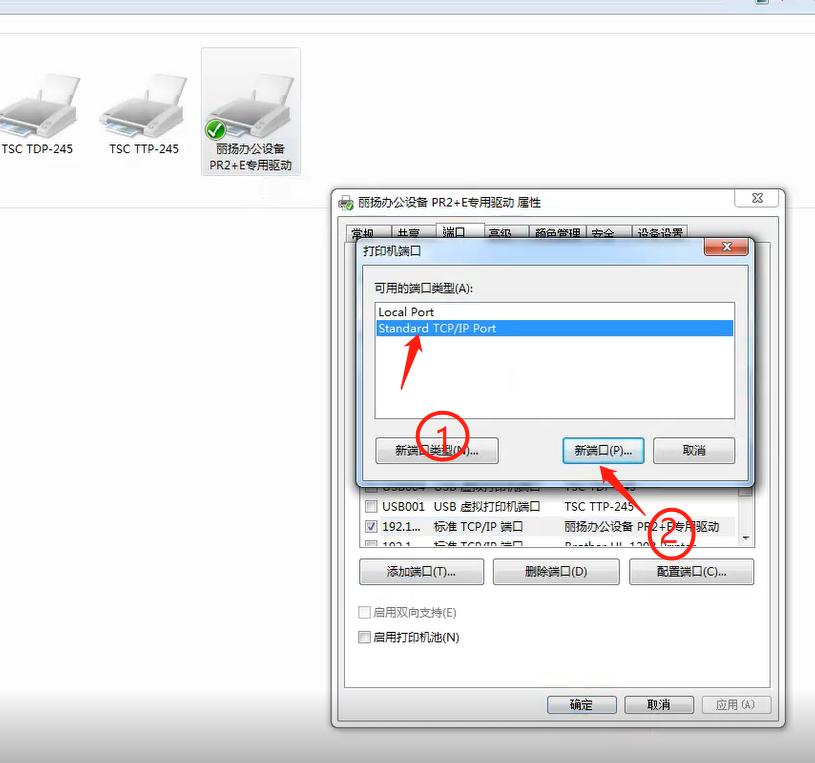Select the TSC TDP-245 printer icon
The width and height of the screenshot is (815, 763).
click(37, 114)
